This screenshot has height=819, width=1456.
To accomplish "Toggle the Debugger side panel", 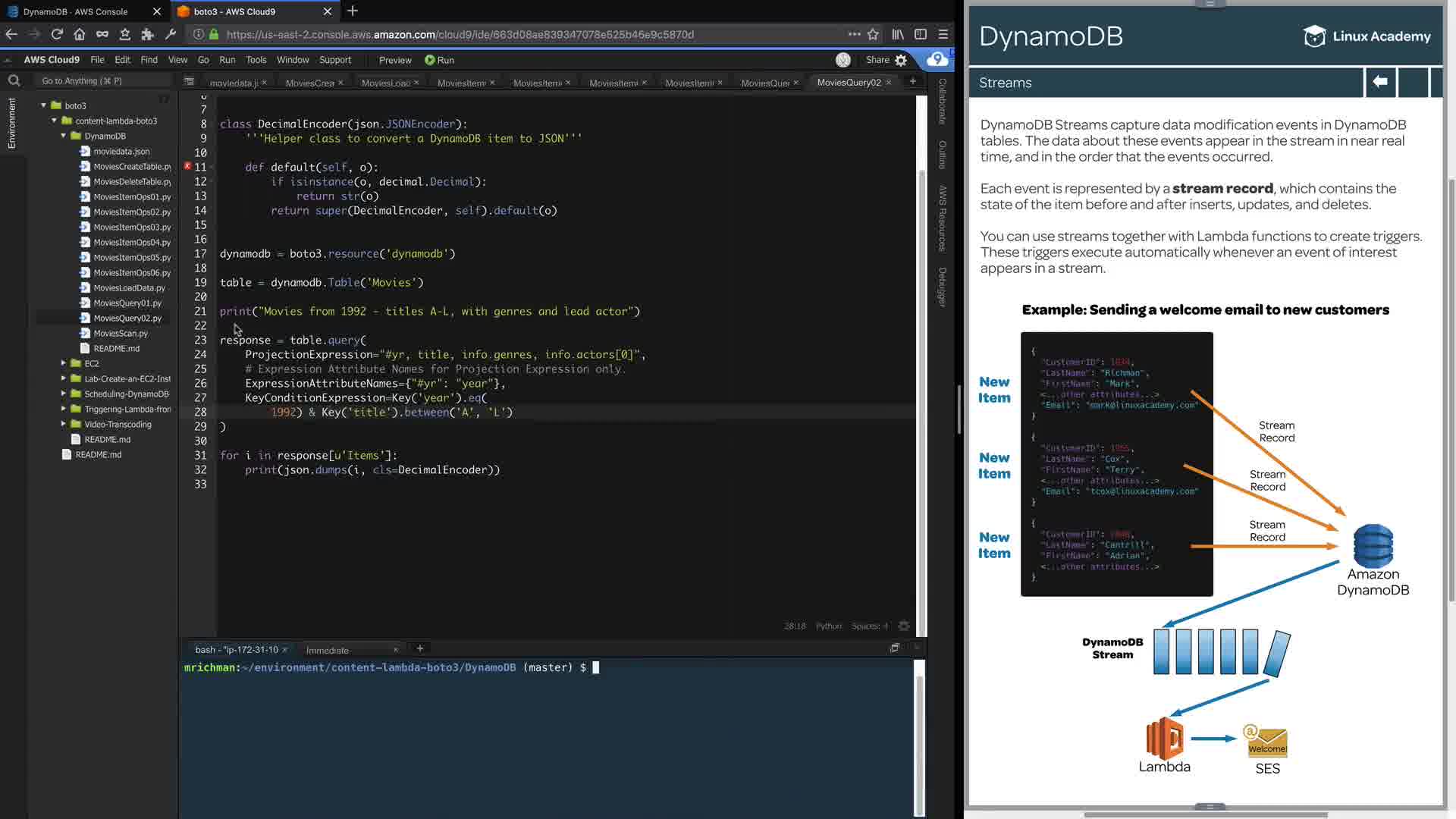I will [x=943, y=287].
